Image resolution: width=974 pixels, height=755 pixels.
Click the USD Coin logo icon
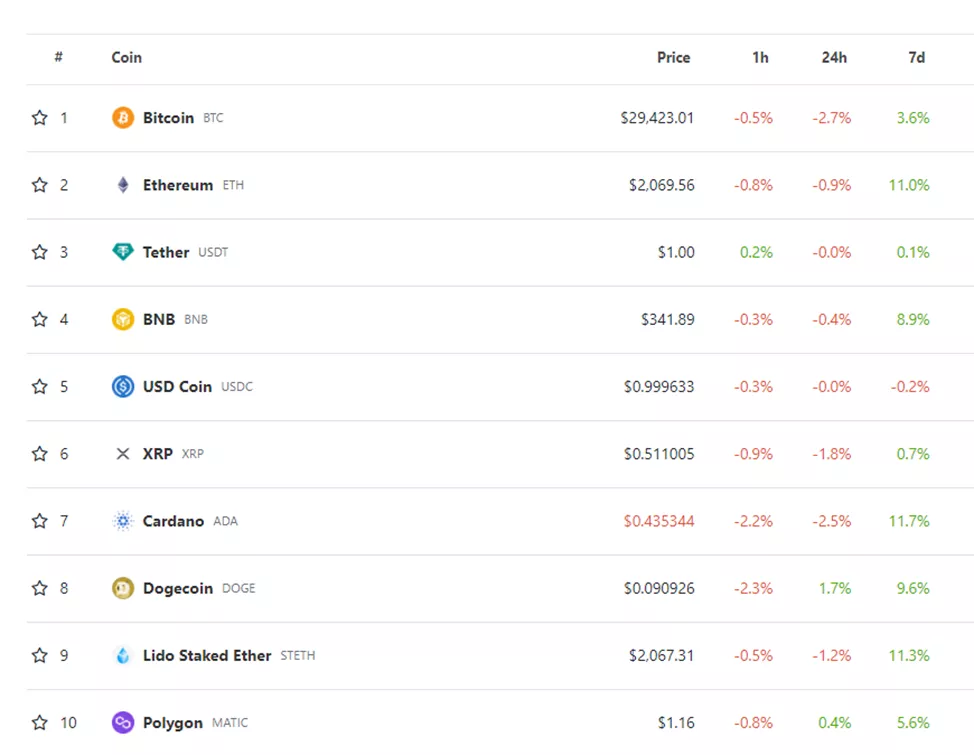coord(123,386)
